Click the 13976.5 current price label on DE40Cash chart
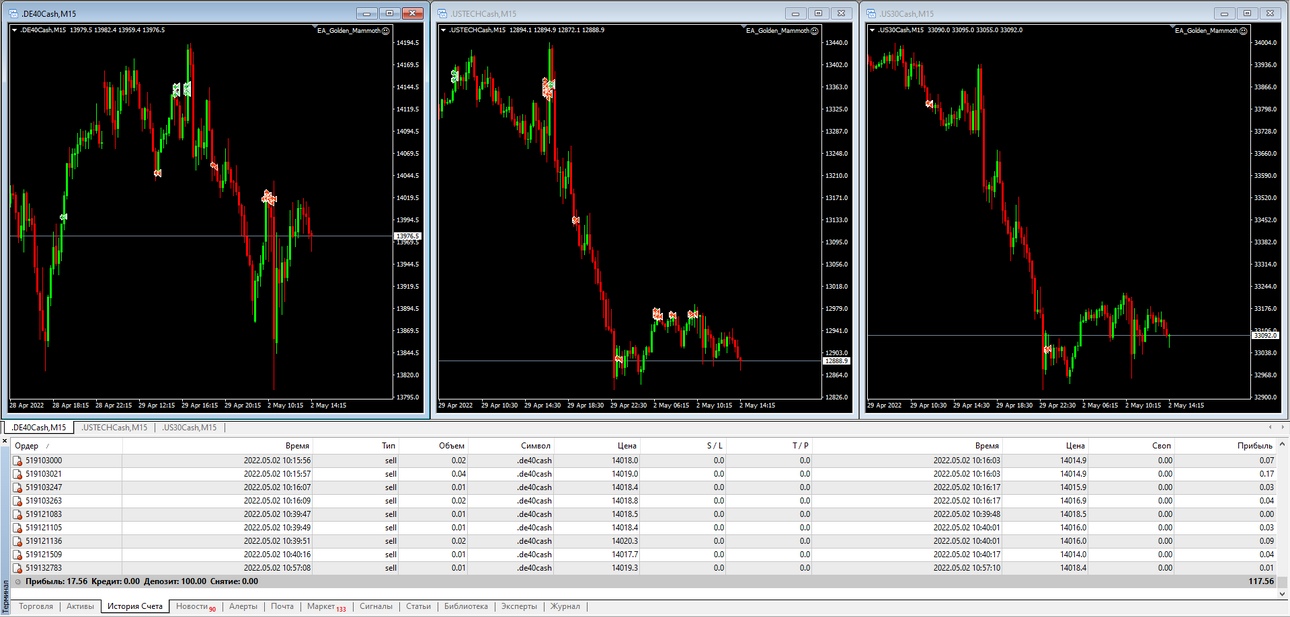 408,236
